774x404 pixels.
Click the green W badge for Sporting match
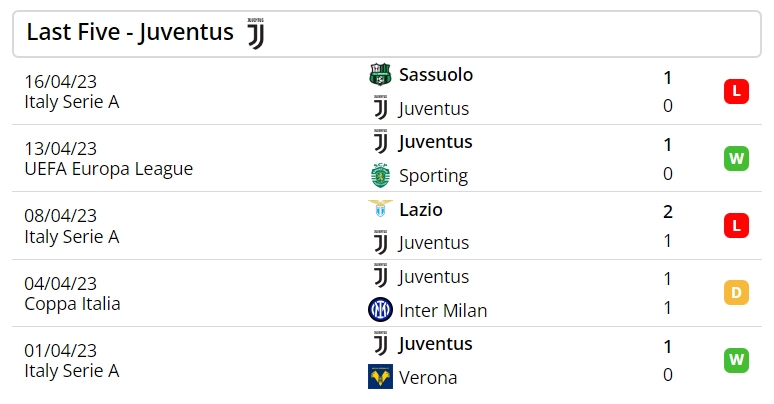click(x=736, y=159)
